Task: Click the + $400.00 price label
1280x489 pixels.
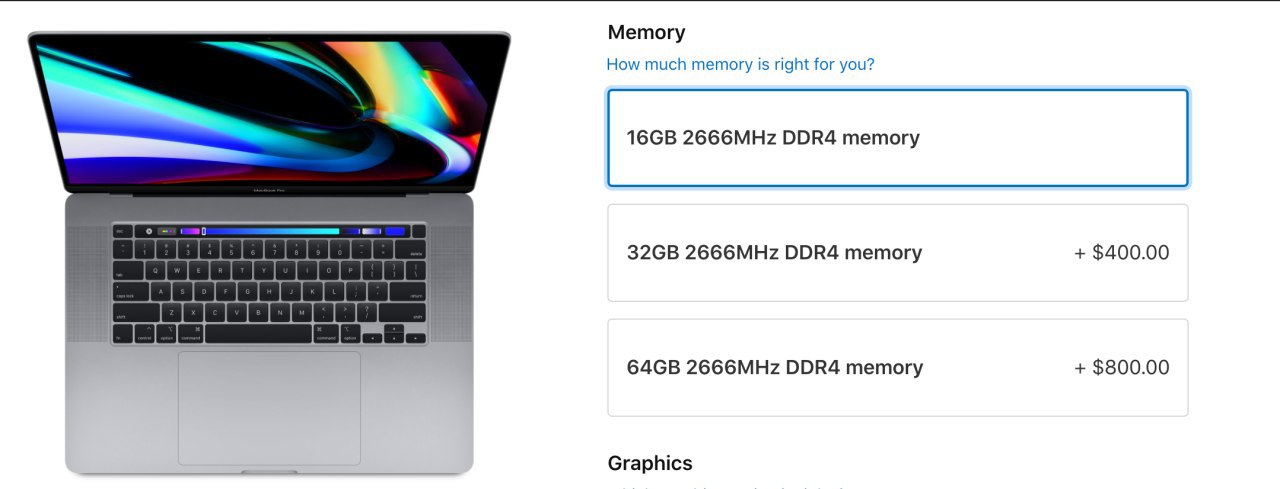Action: tap(1122, 253)
